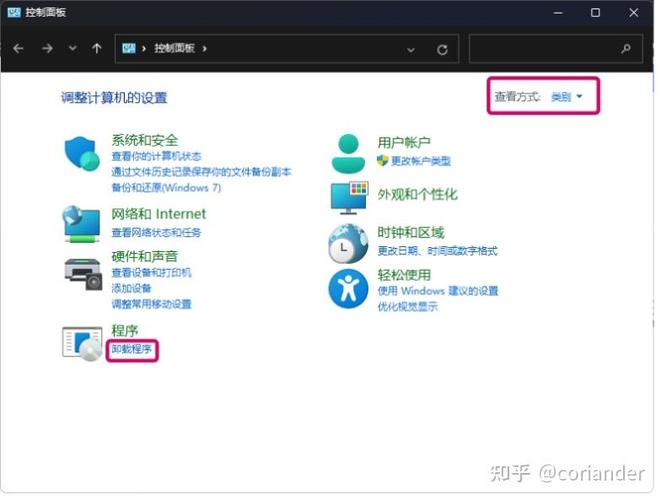Open 轻松使用 category
Viewport: 661px width, 500px height.
pyautogui.click(x=404, y=275)
